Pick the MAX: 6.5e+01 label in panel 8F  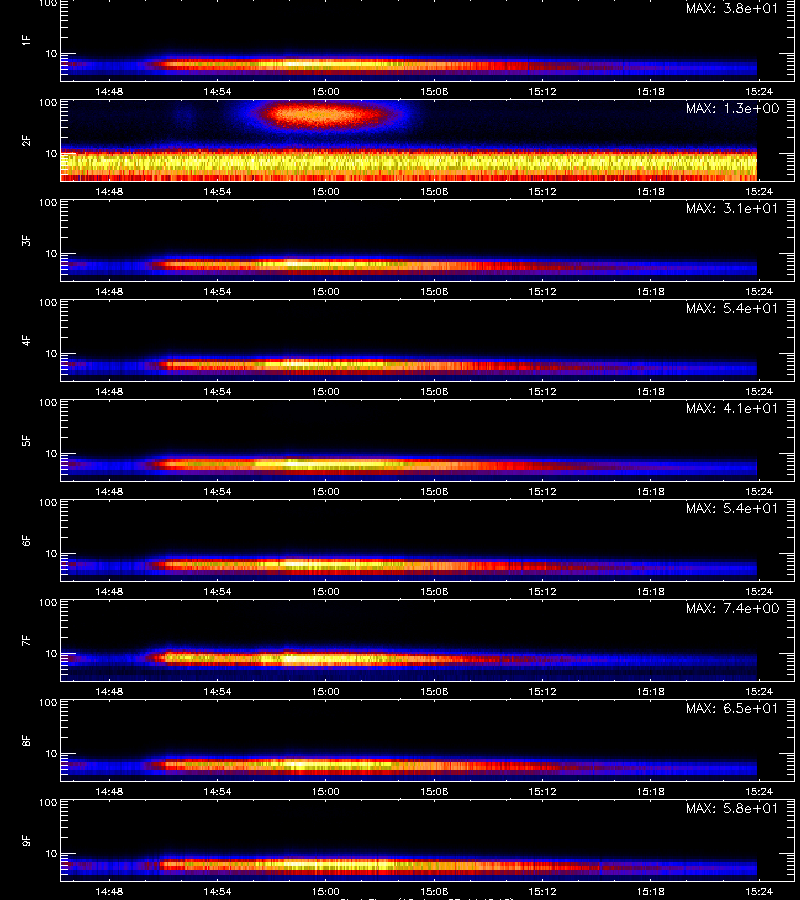click(732, 708)
